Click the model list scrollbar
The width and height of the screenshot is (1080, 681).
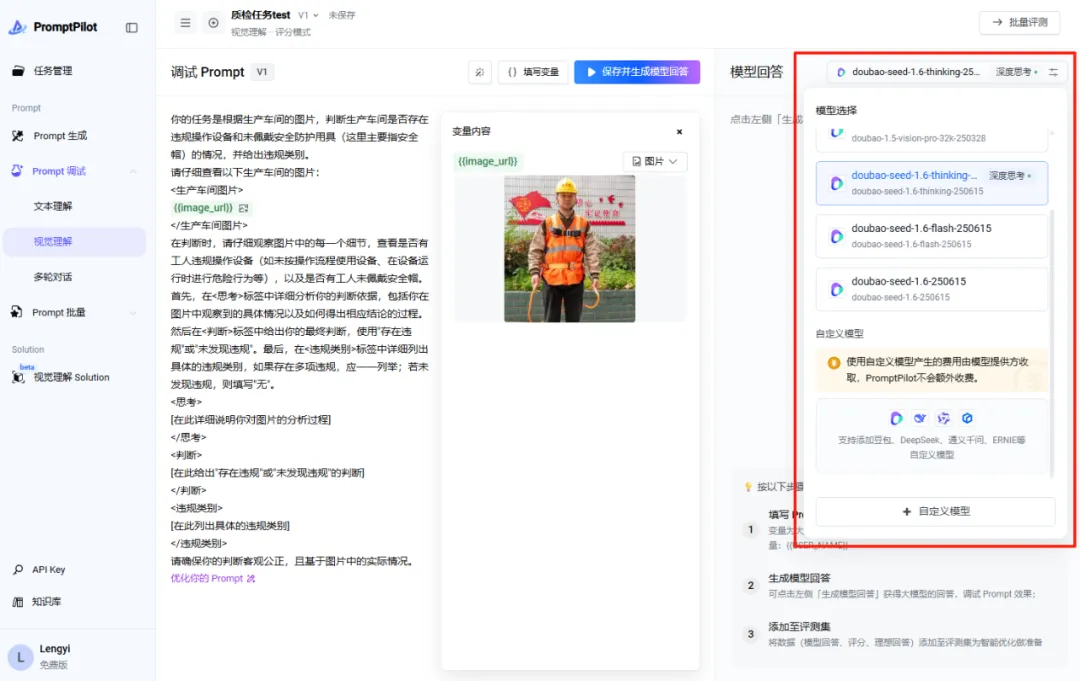pos(1052,344)
